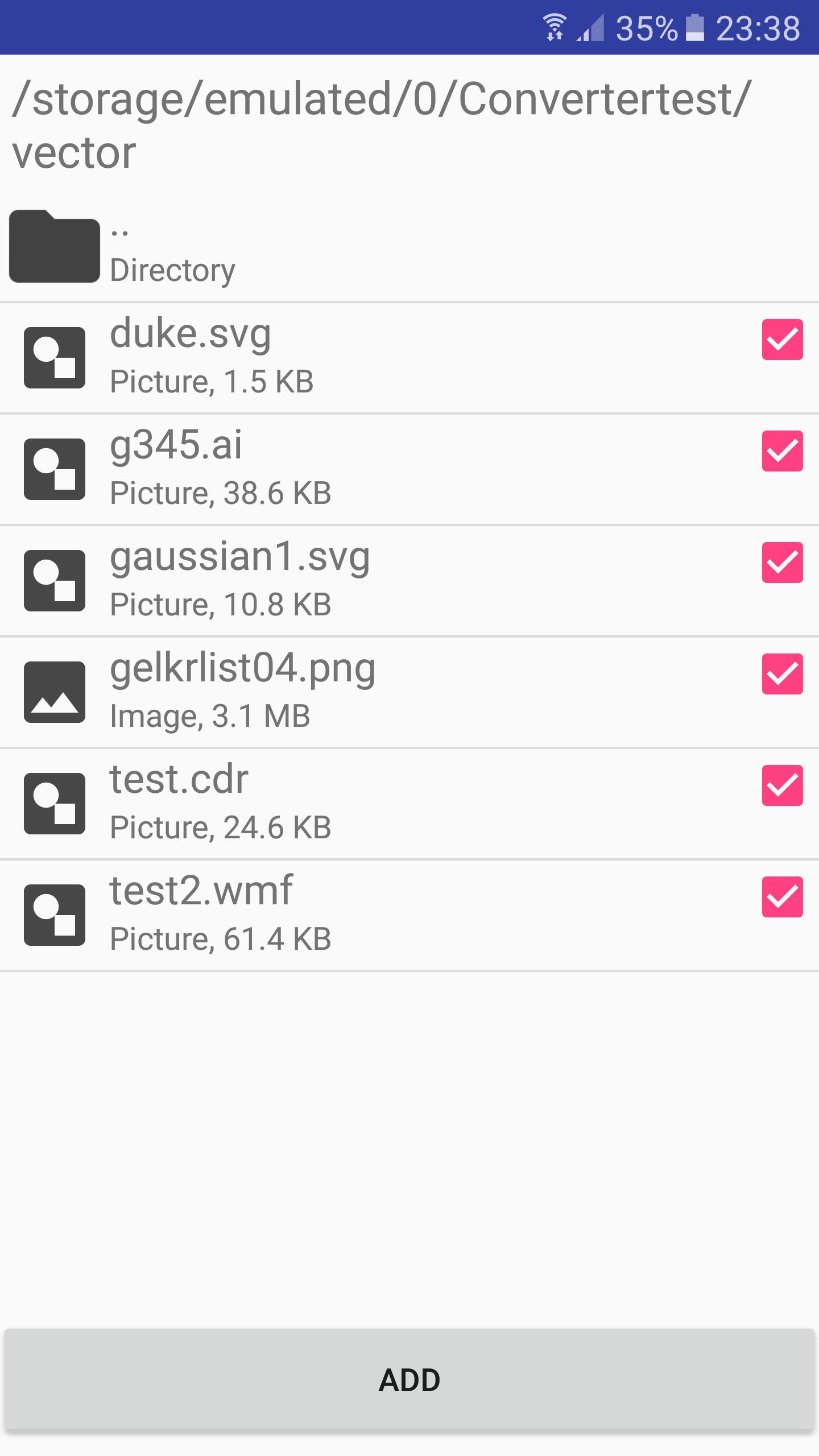Screen dimensions: 819x1456
Task: Tap the test2.wmf vector file icon
Action: 55,915
